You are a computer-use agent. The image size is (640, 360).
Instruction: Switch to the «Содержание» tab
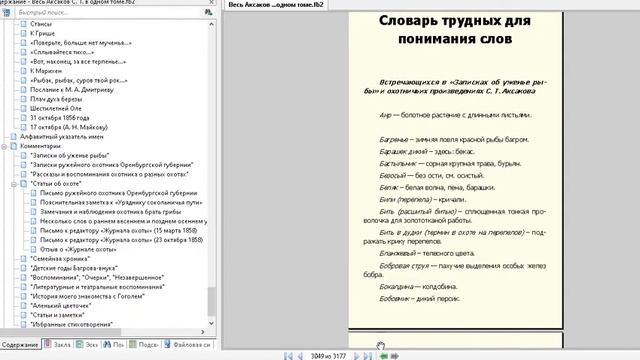point(20,345)
